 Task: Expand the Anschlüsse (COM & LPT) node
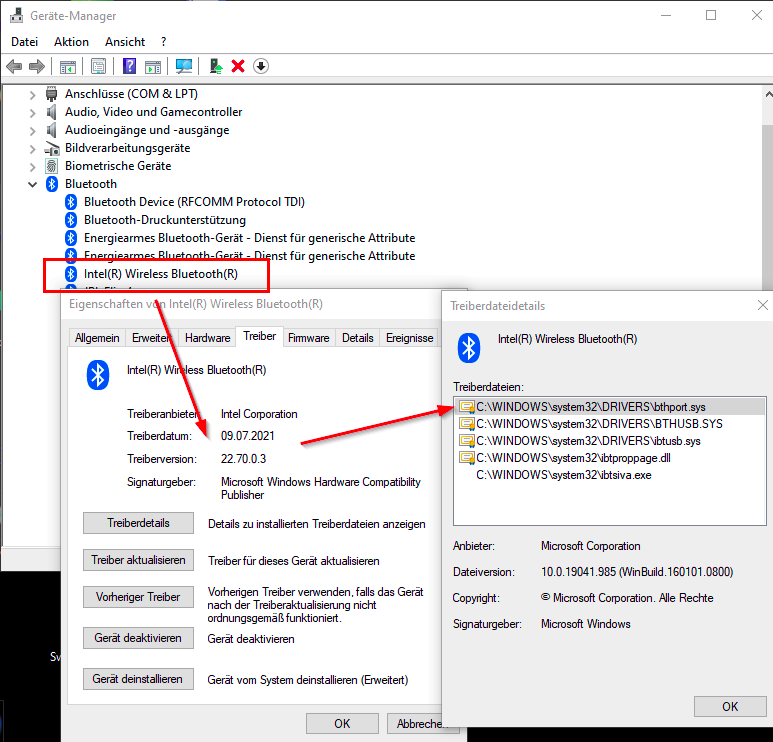click(33, 94)
